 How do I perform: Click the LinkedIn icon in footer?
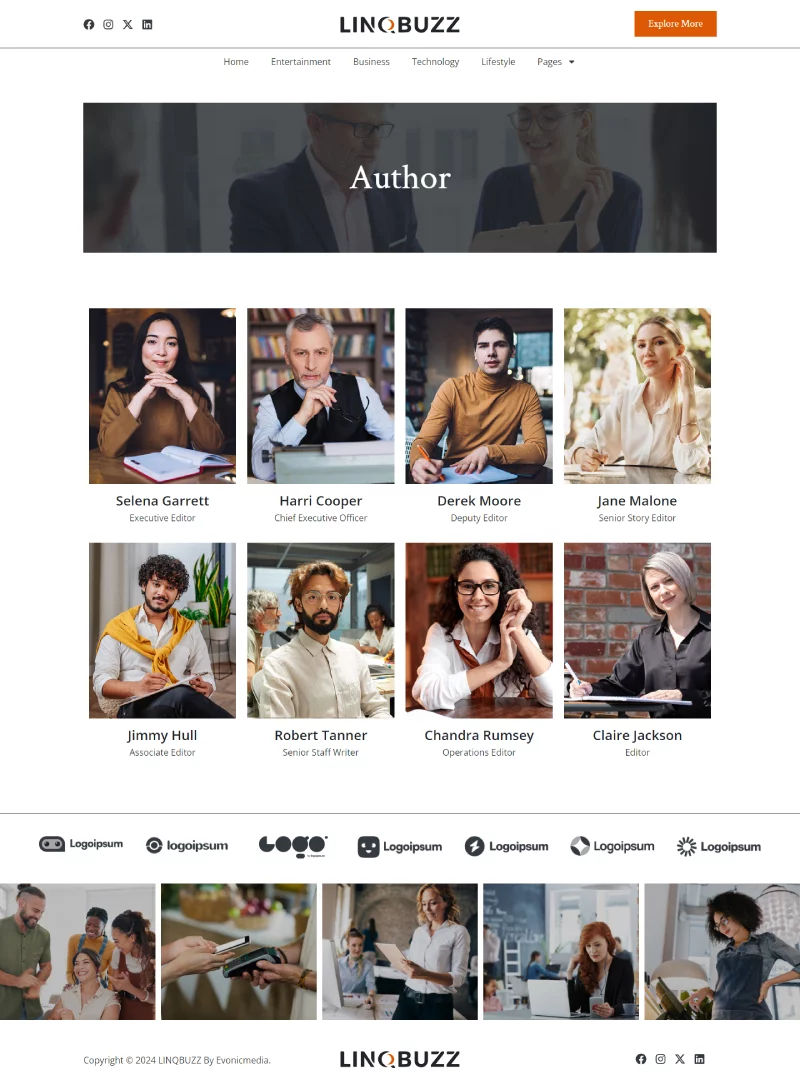(x=699, y=1058)
